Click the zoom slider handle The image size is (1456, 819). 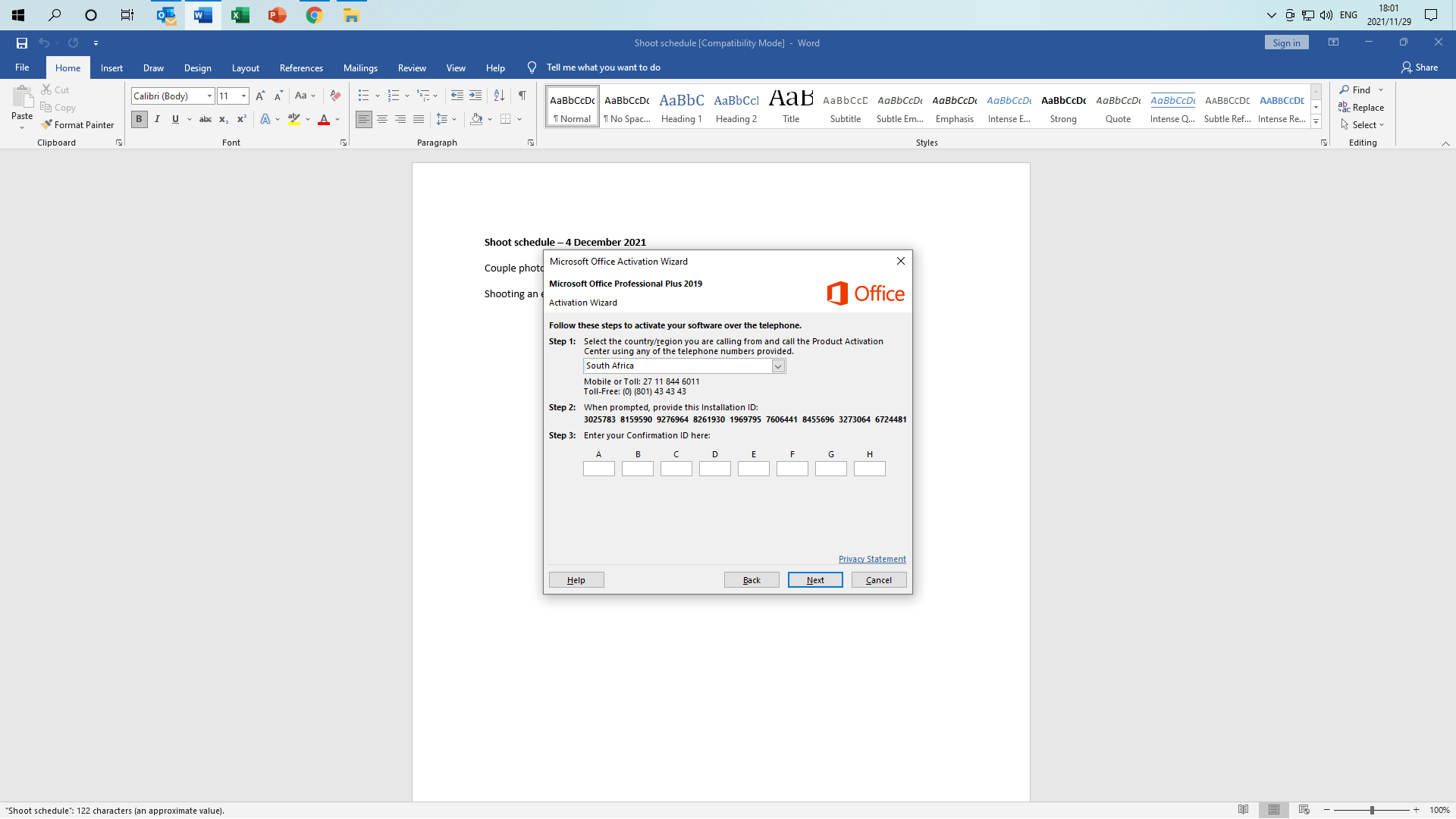(x=1371, y=810)
